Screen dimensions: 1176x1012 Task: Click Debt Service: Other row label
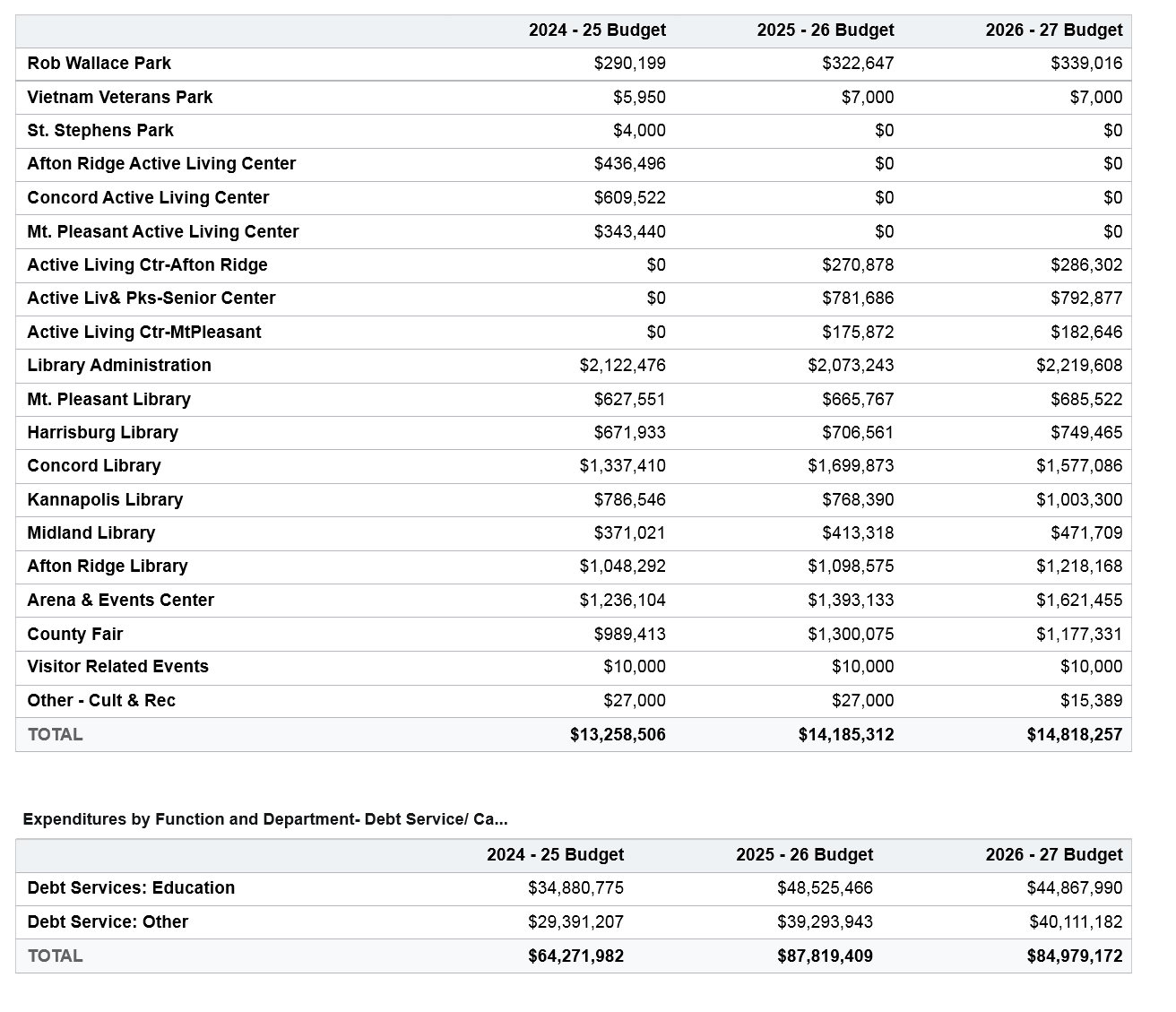108,922
